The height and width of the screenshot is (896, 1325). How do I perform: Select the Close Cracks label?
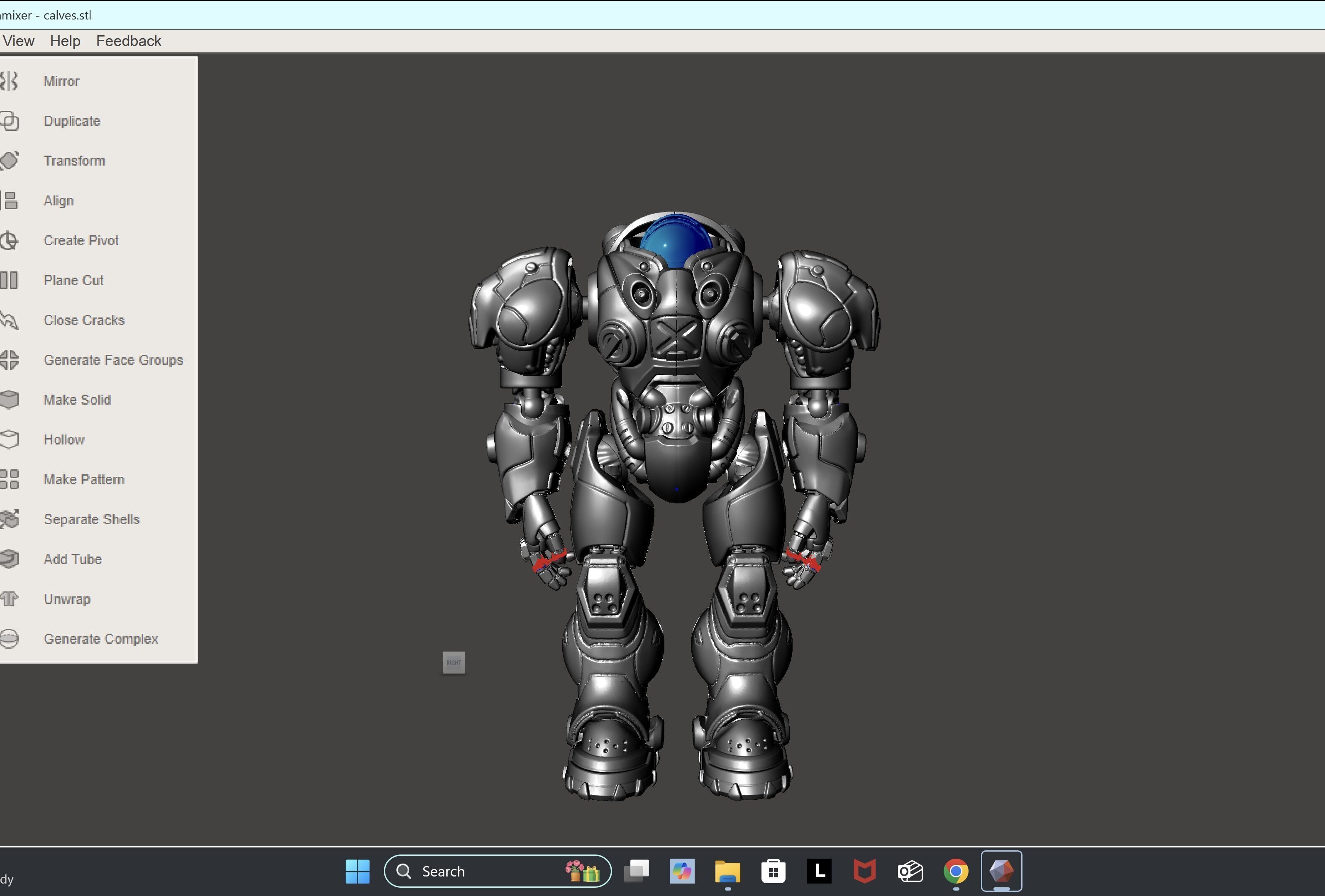[84, 320]
